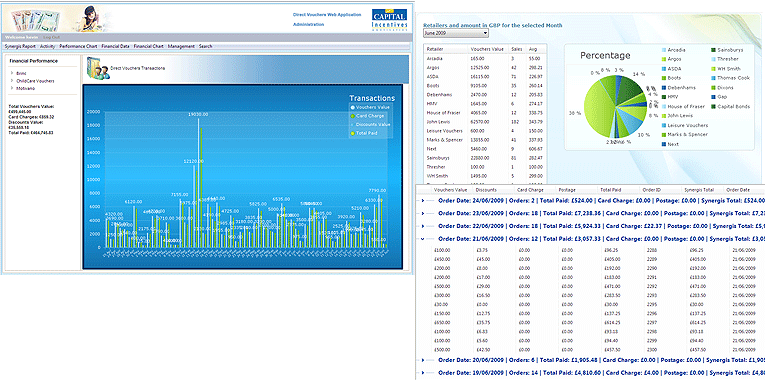768x380 pixels.
Task: Open the Administration link
Action: 309,24
